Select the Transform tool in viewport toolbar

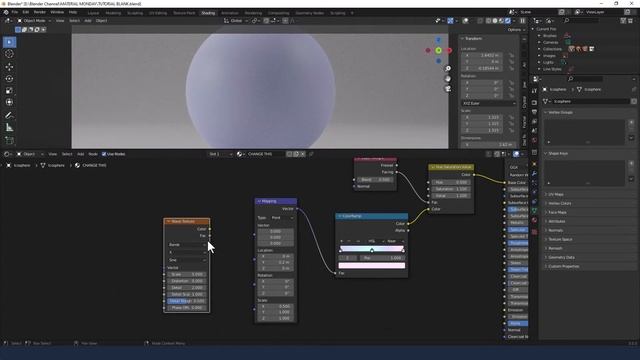click(x=9, y=102)
